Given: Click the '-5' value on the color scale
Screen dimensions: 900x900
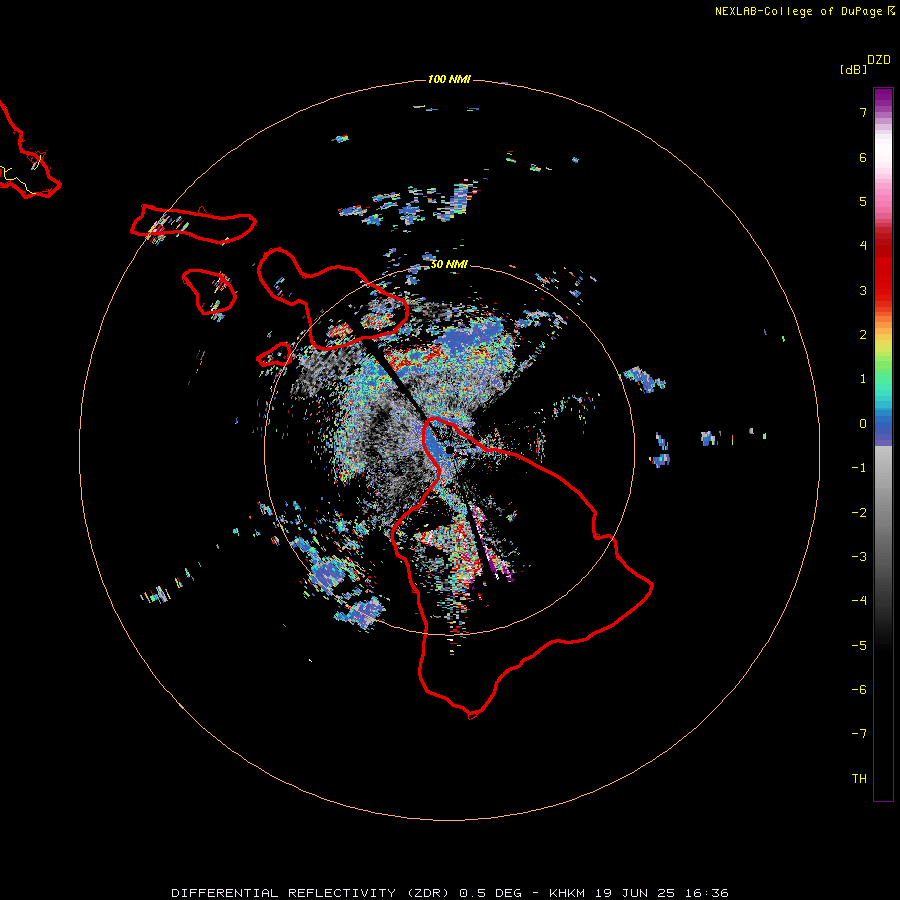Looking at the screenshot, I should 859,646.
